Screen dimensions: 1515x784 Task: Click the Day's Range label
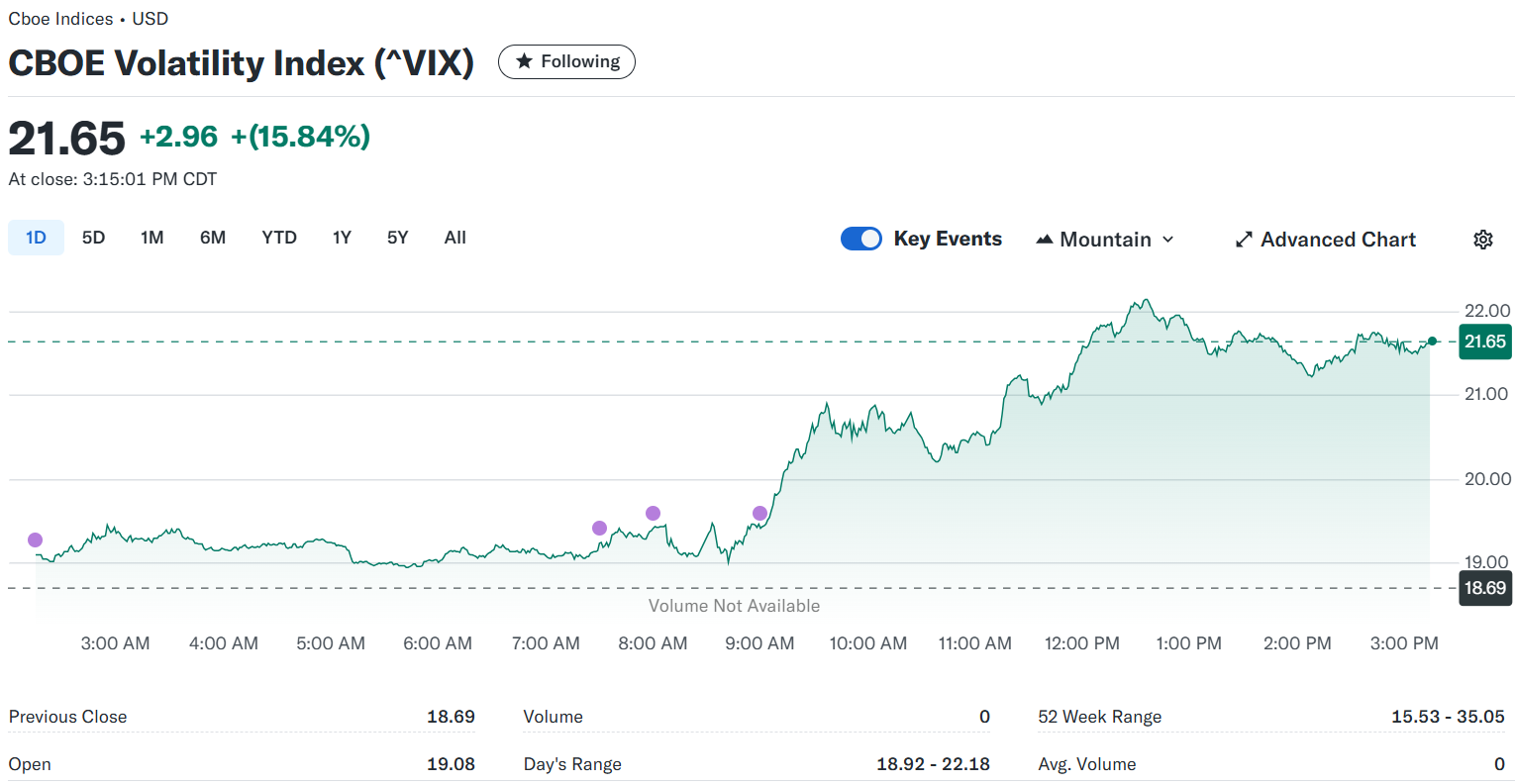[572, 764]
